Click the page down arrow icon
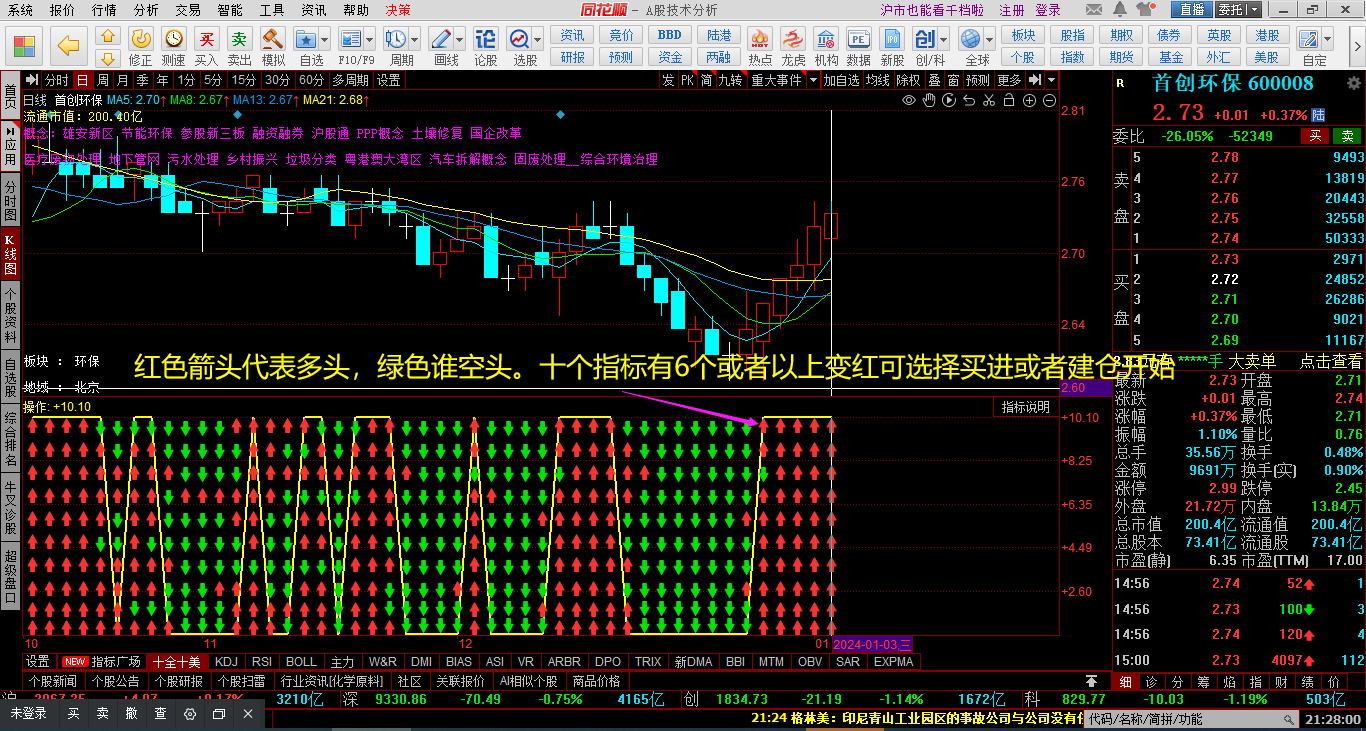The height and width of the screenshot is (731, 1366). 108,57
